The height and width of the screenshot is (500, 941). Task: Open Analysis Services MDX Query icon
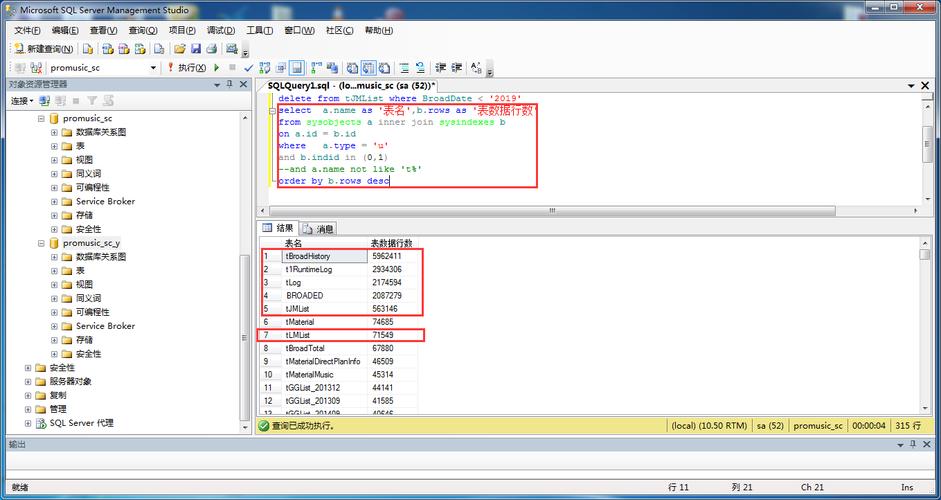tap(108, 49)
